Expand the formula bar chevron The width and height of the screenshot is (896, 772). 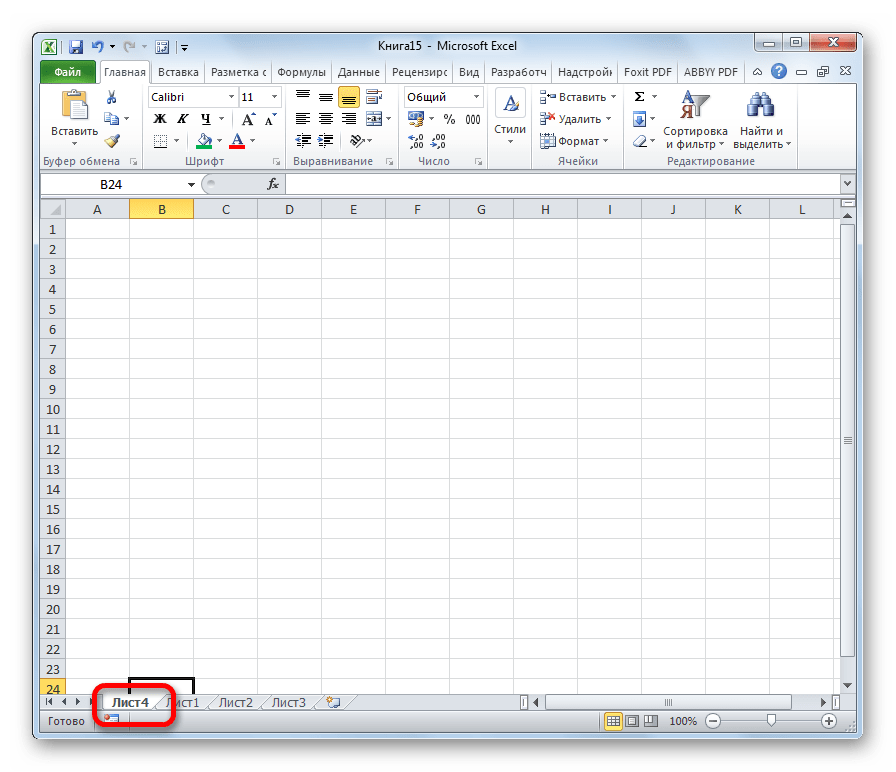pyautogui.click(x=847, y=184)
